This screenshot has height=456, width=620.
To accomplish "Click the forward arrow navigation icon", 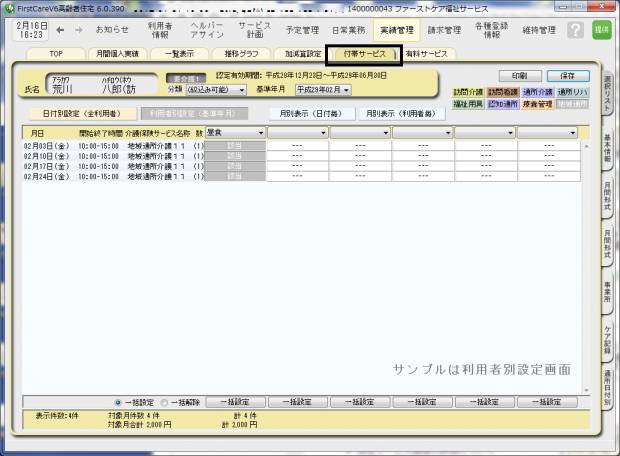I will [x=77, y=29].
